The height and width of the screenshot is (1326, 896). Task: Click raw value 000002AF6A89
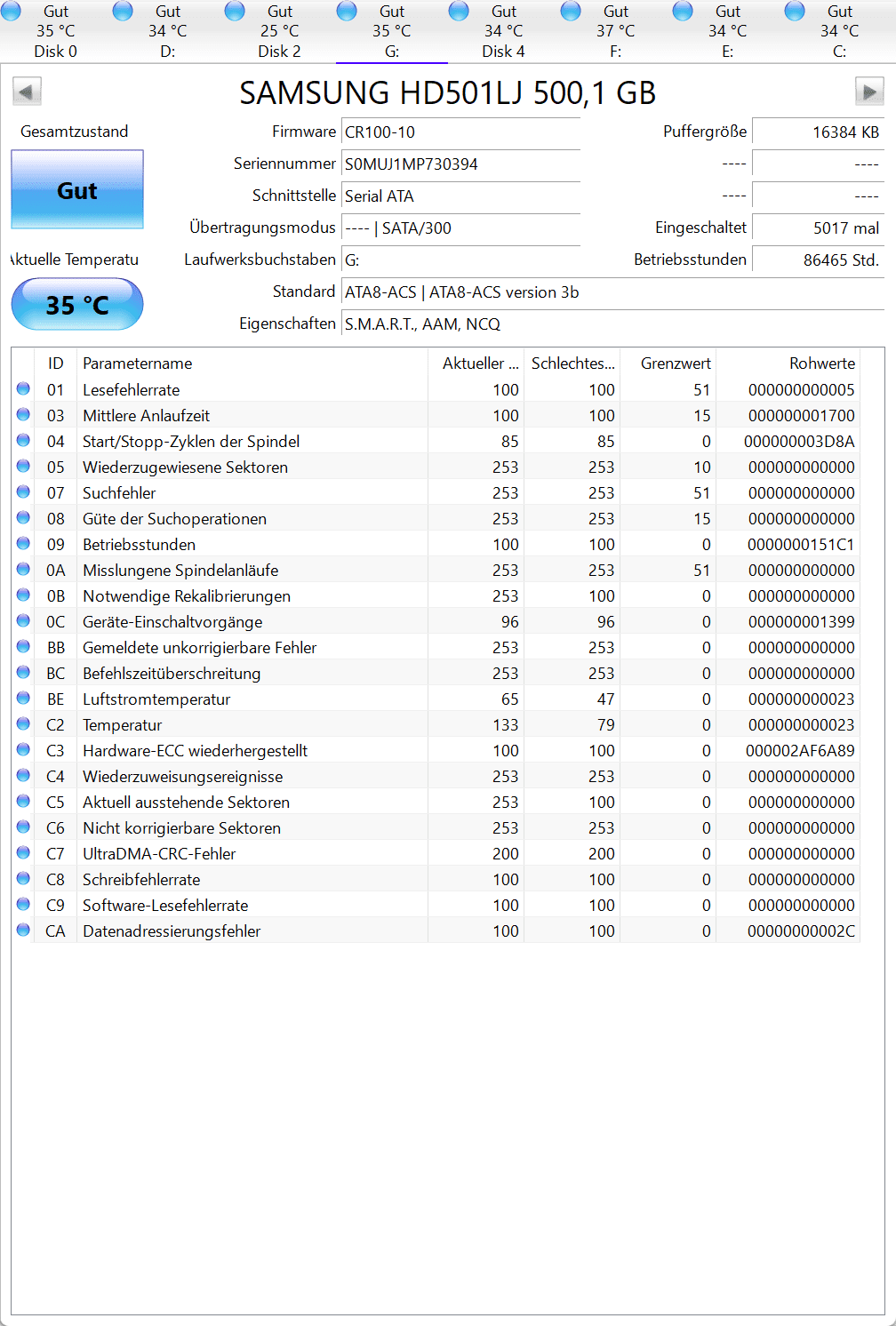(800, 750)
